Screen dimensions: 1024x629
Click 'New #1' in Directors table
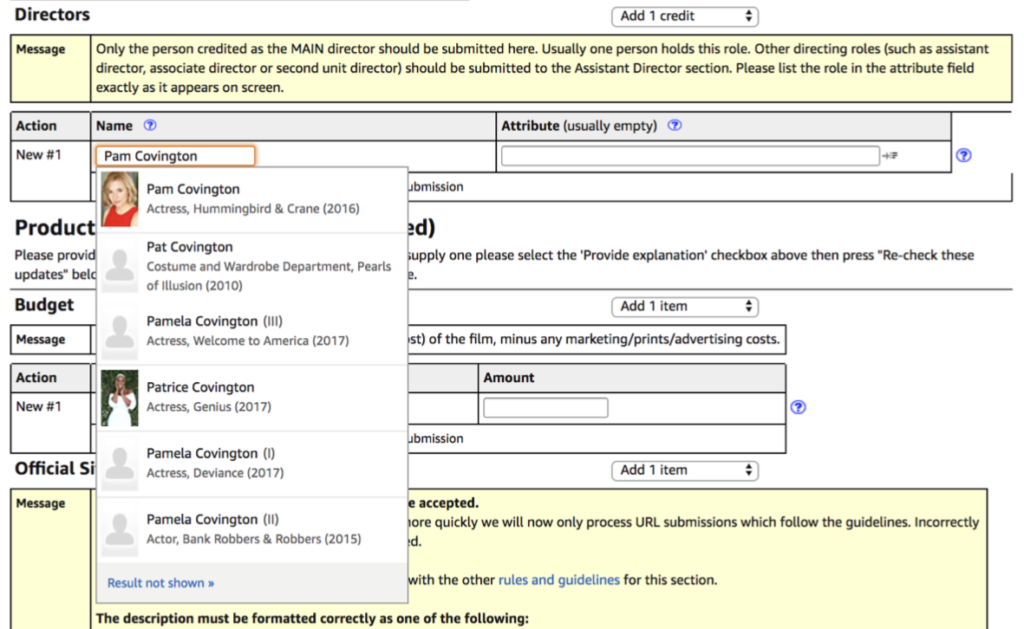click(39, 155)
